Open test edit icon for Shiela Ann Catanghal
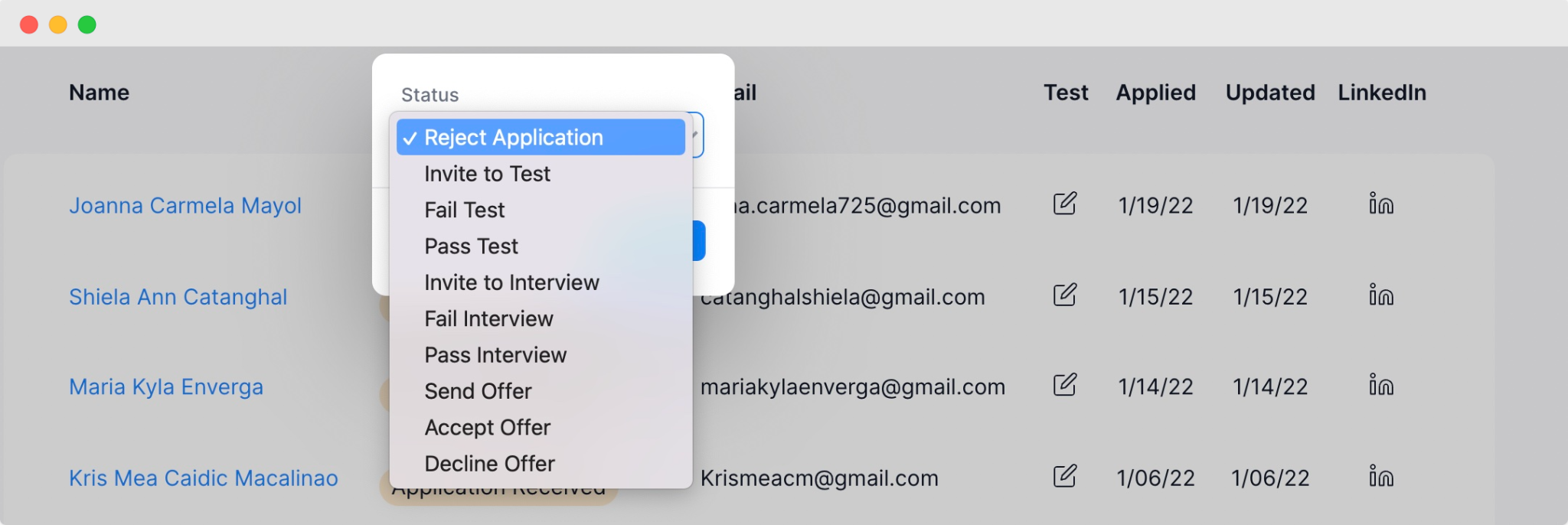Viewport: 1568px width, 525px height. tap(1064, 295)
